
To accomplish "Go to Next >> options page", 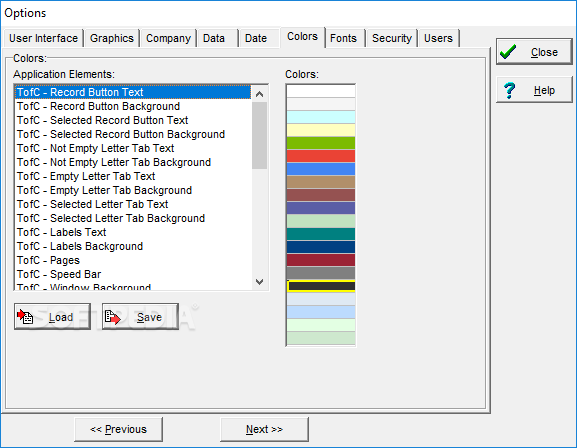I will (x=264, y=429).
